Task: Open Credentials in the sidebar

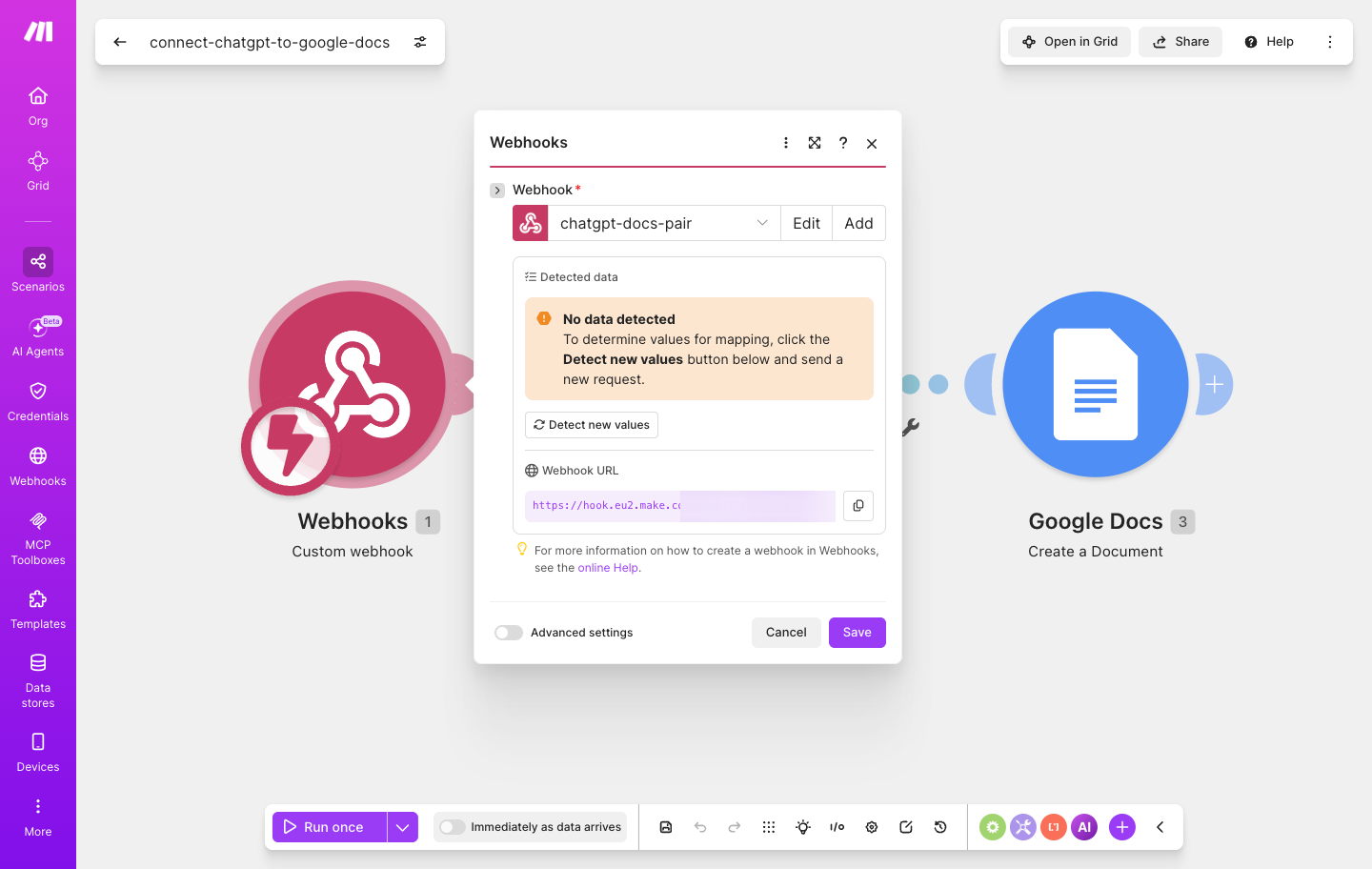Action: pyautogui.click(x=38, y=401)
